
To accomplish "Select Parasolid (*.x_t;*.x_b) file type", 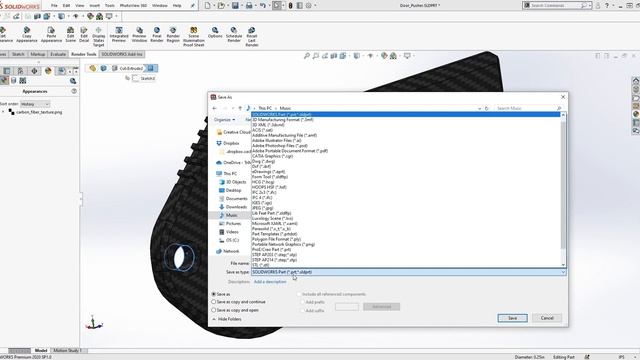I will (271, 229).
